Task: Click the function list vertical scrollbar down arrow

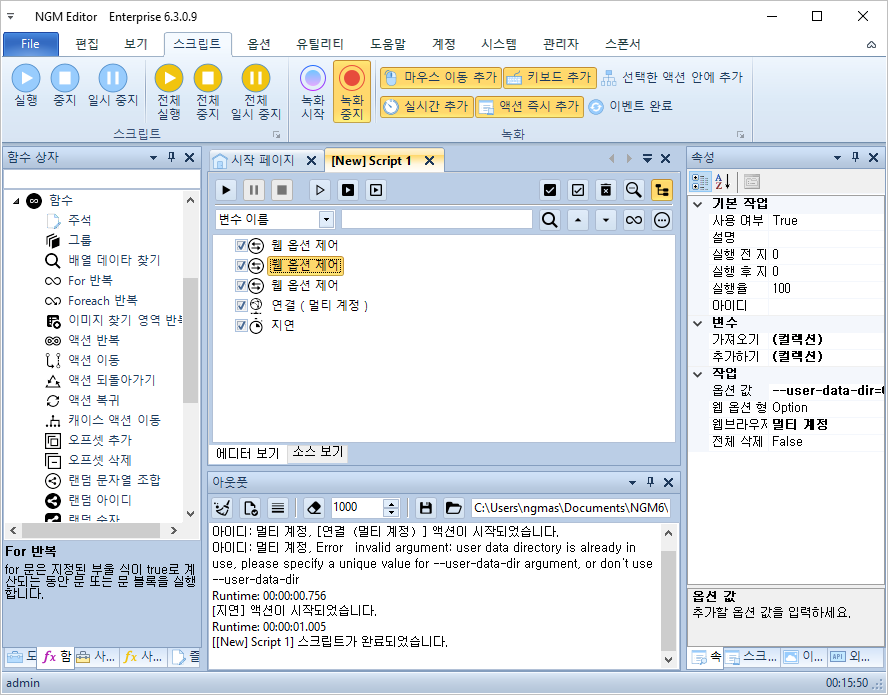Action: pos(190,514)
